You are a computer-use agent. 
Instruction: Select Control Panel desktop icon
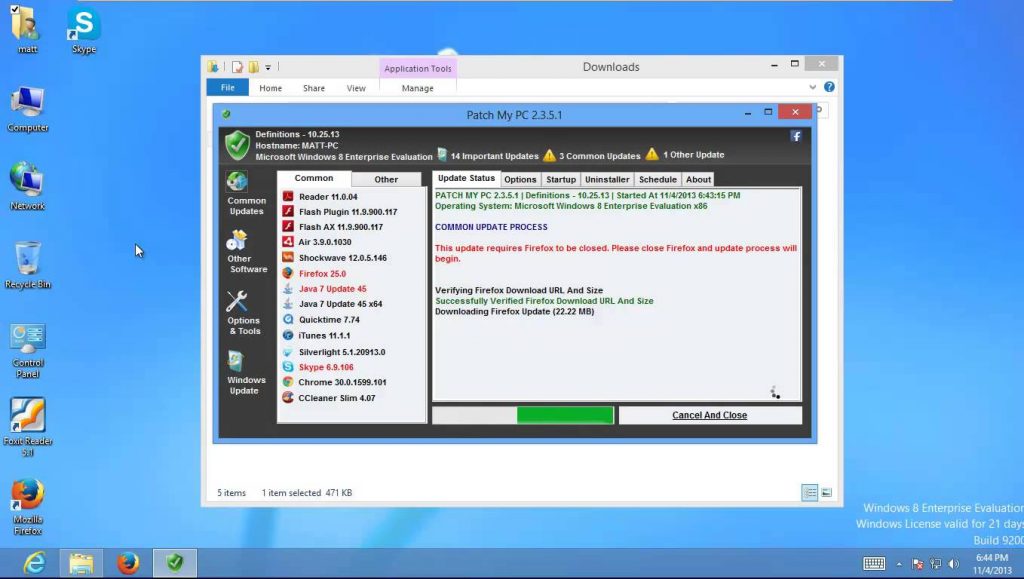[x=27, y=351]
